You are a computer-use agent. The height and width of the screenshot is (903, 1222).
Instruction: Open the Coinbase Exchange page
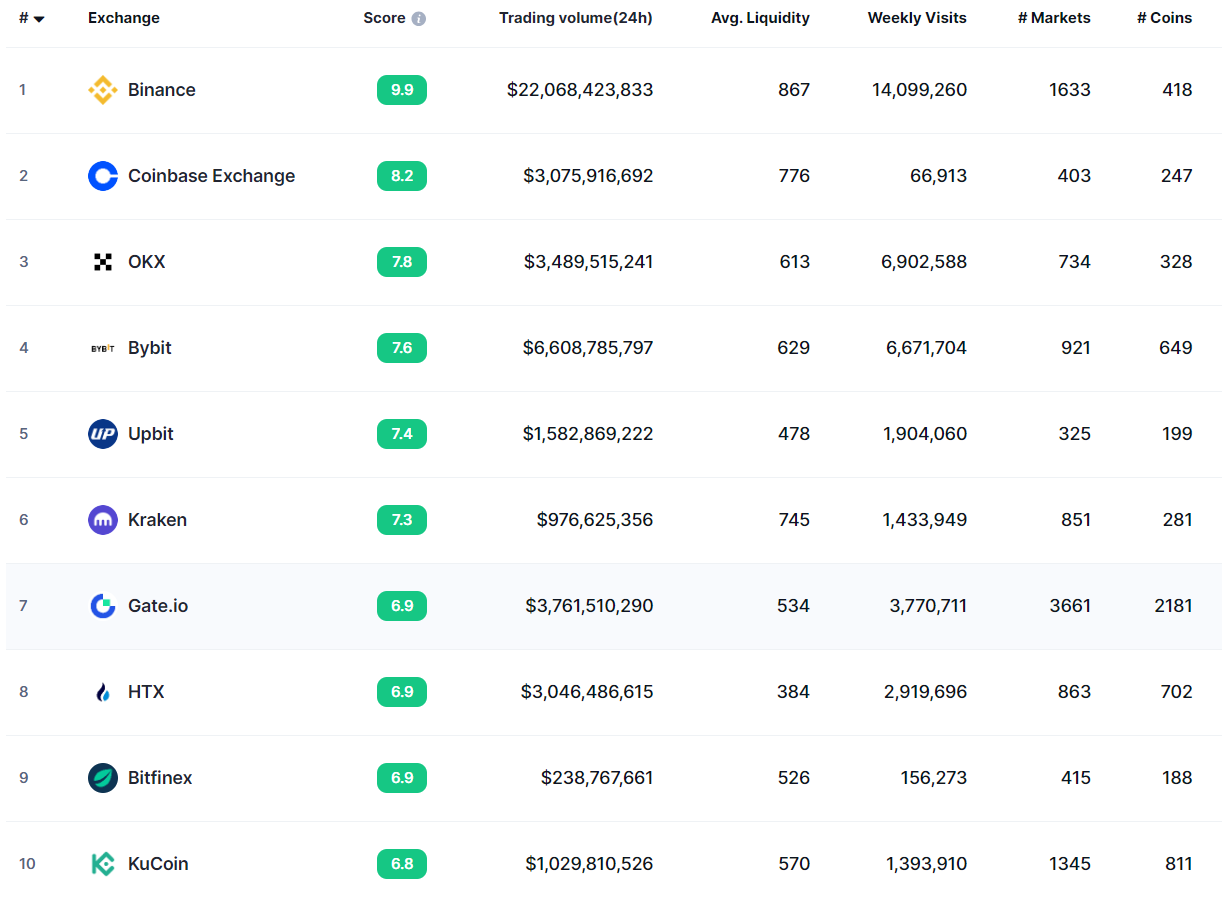(x=212, y=176)
